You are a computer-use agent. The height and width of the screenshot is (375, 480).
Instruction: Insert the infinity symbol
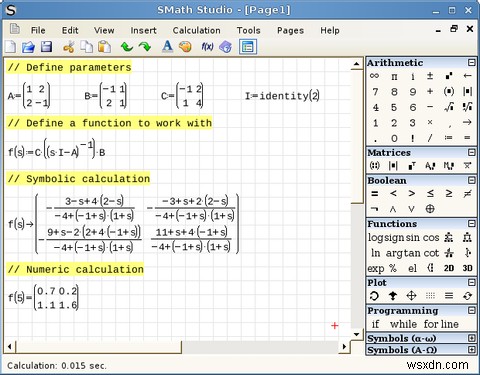tap(374, 76)
